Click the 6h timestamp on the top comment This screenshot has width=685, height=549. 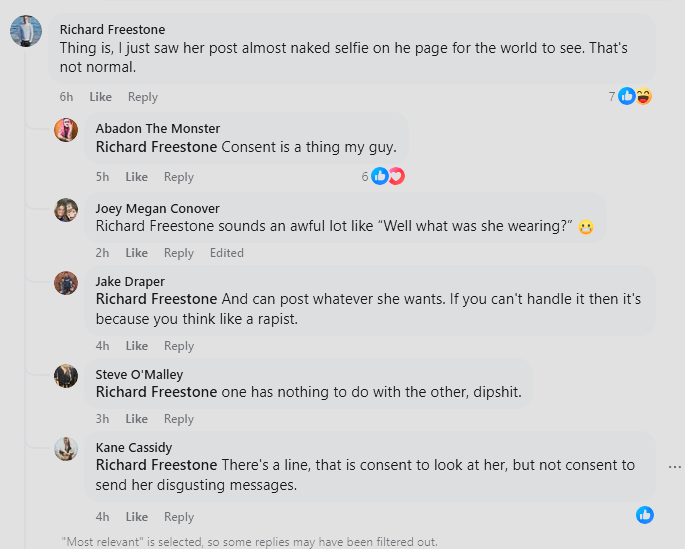pyautogui.click(x=67, y=97)
